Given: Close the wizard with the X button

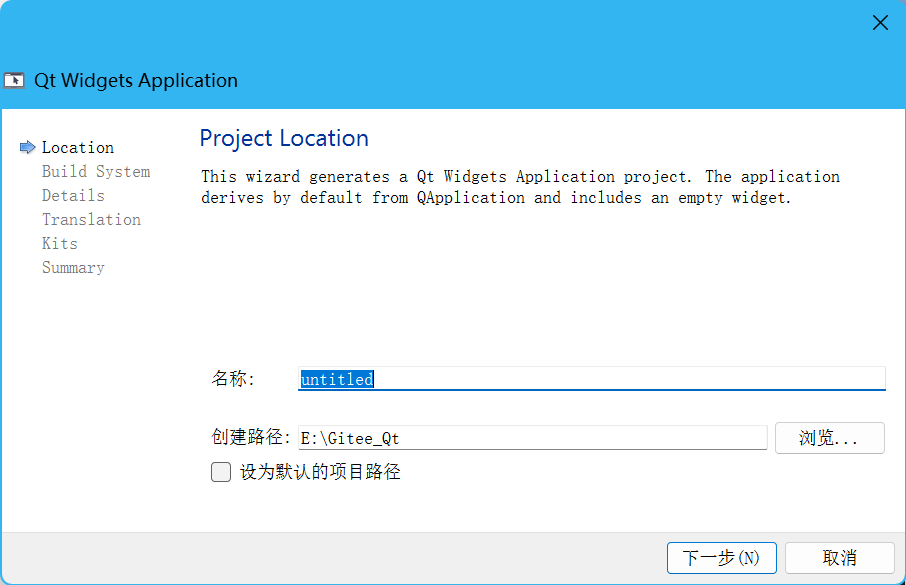Looking at the screenshot, I should tap(880, 23).
